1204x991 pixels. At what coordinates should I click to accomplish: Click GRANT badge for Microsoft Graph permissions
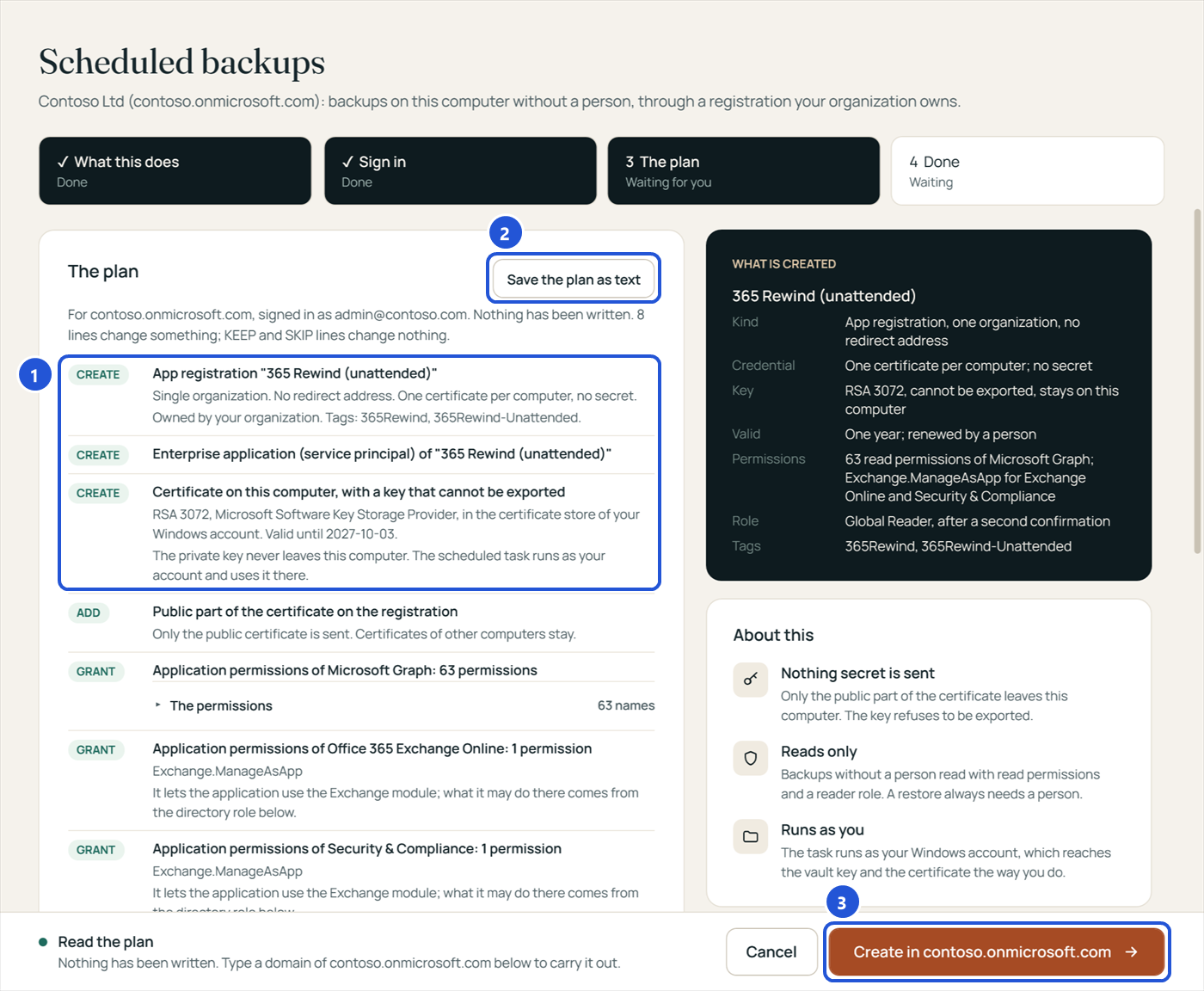(x=95, y=671)
